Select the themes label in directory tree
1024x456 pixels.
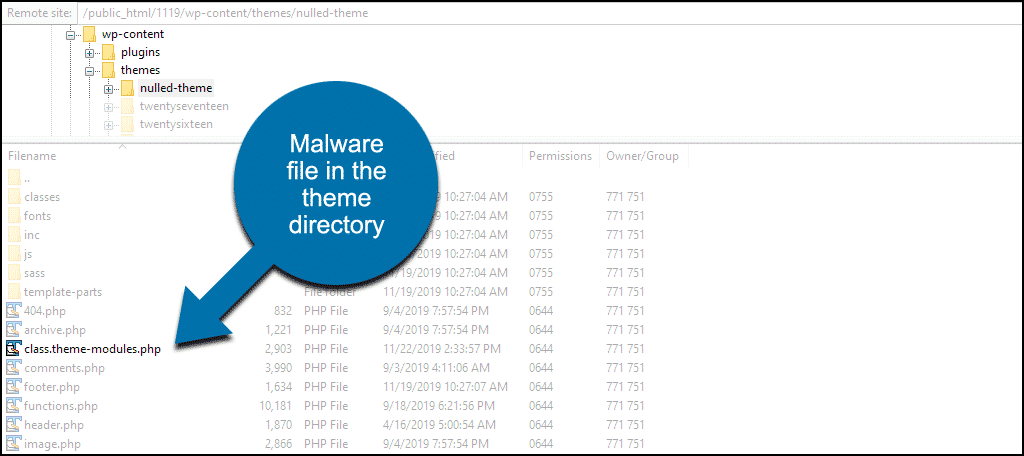pyautogui.click(x=140, y=70)
